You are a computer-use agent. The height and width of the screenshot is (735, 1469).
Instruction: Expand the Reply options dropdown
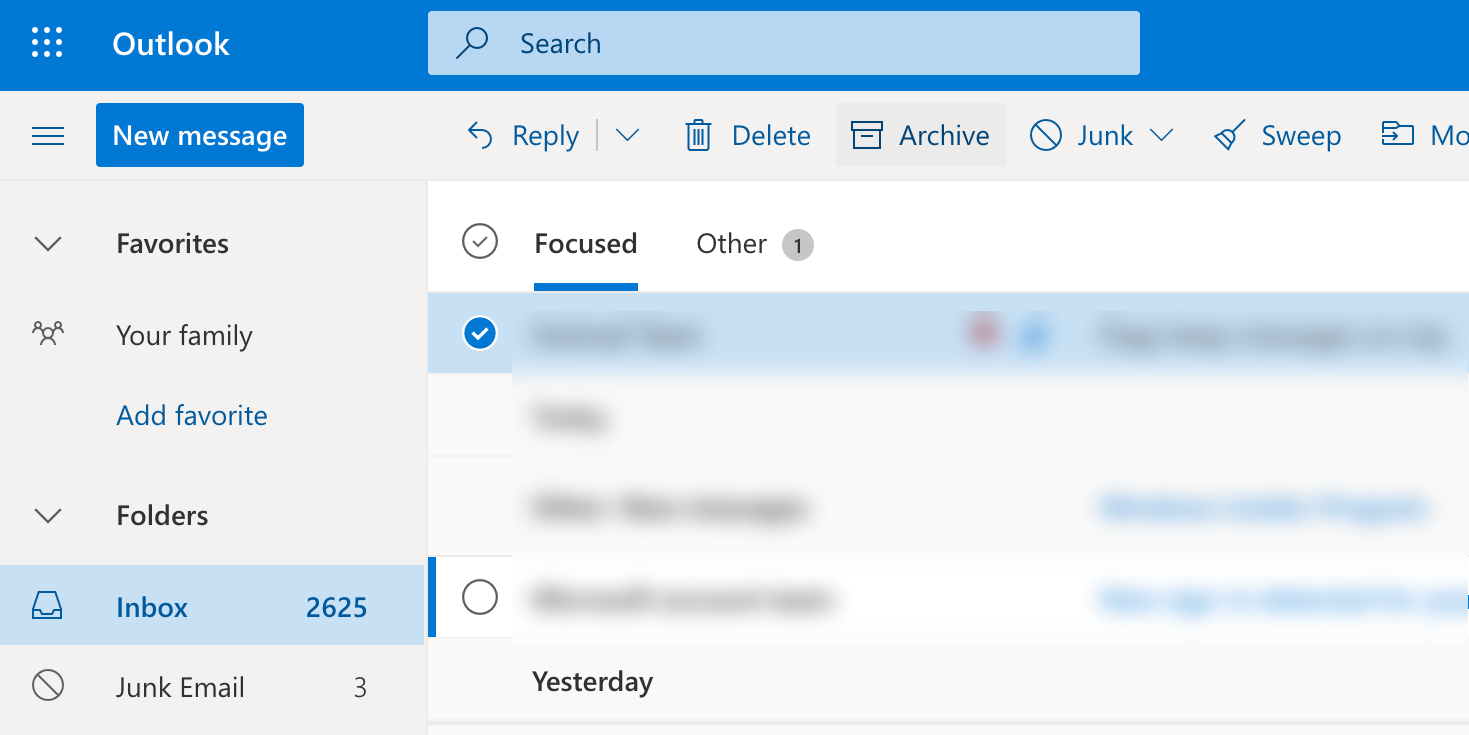[627, 134]
